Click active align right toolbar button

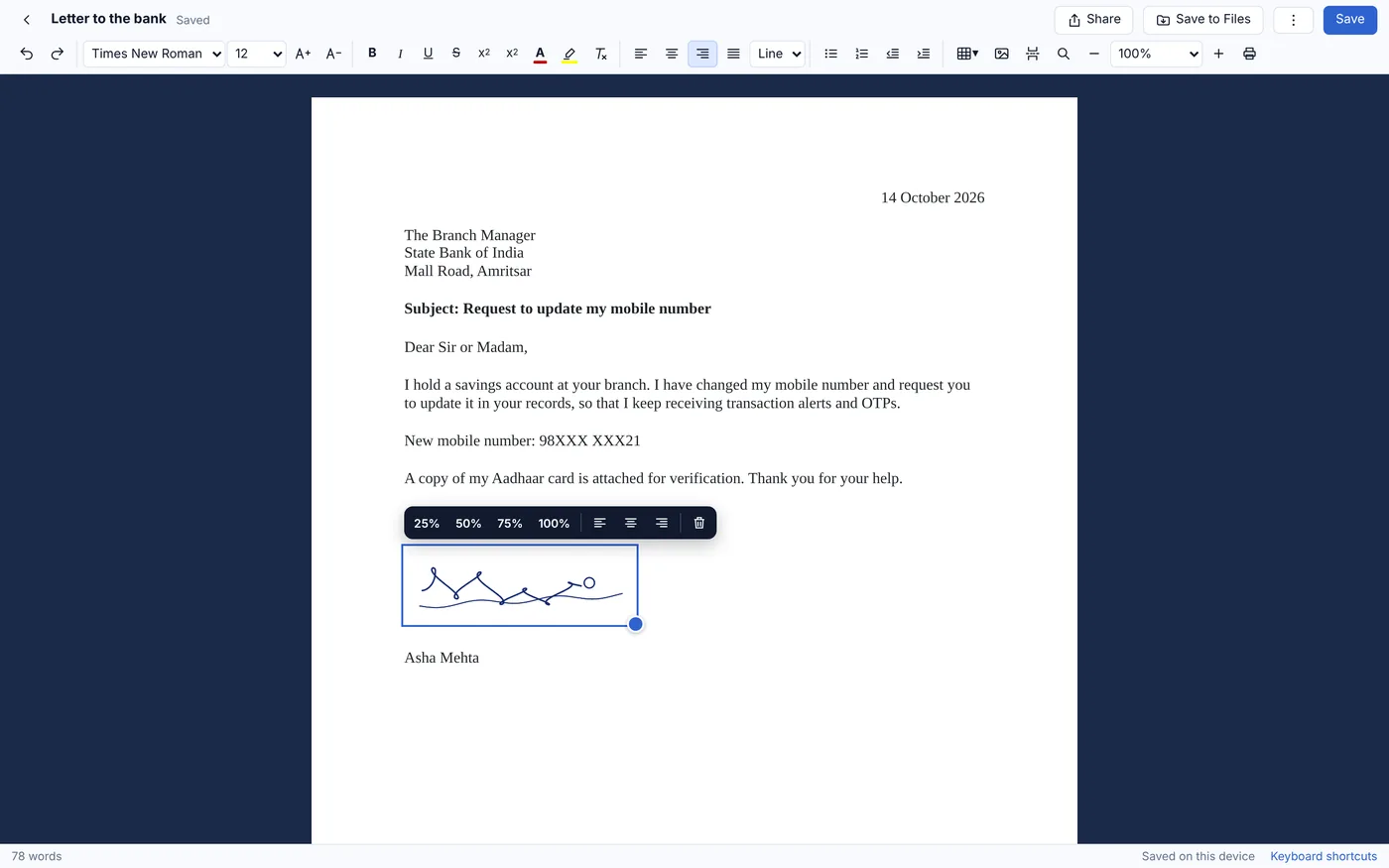(x=702, y=54)
